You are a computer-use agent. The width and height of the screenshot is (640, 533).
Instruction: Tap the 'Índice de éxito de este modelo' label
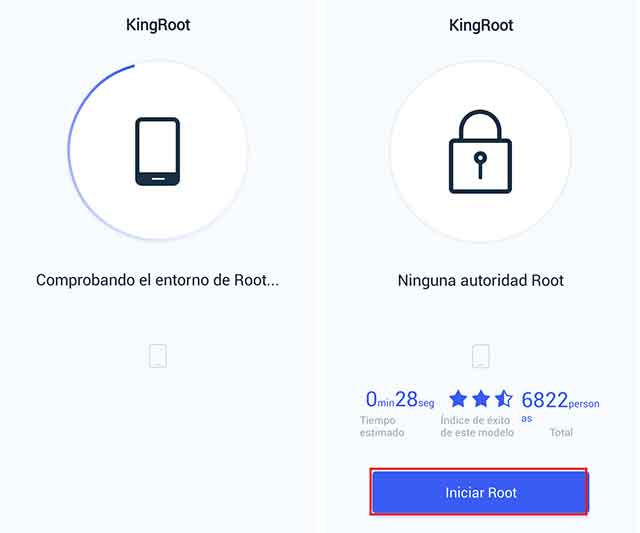tap(477, 427)
